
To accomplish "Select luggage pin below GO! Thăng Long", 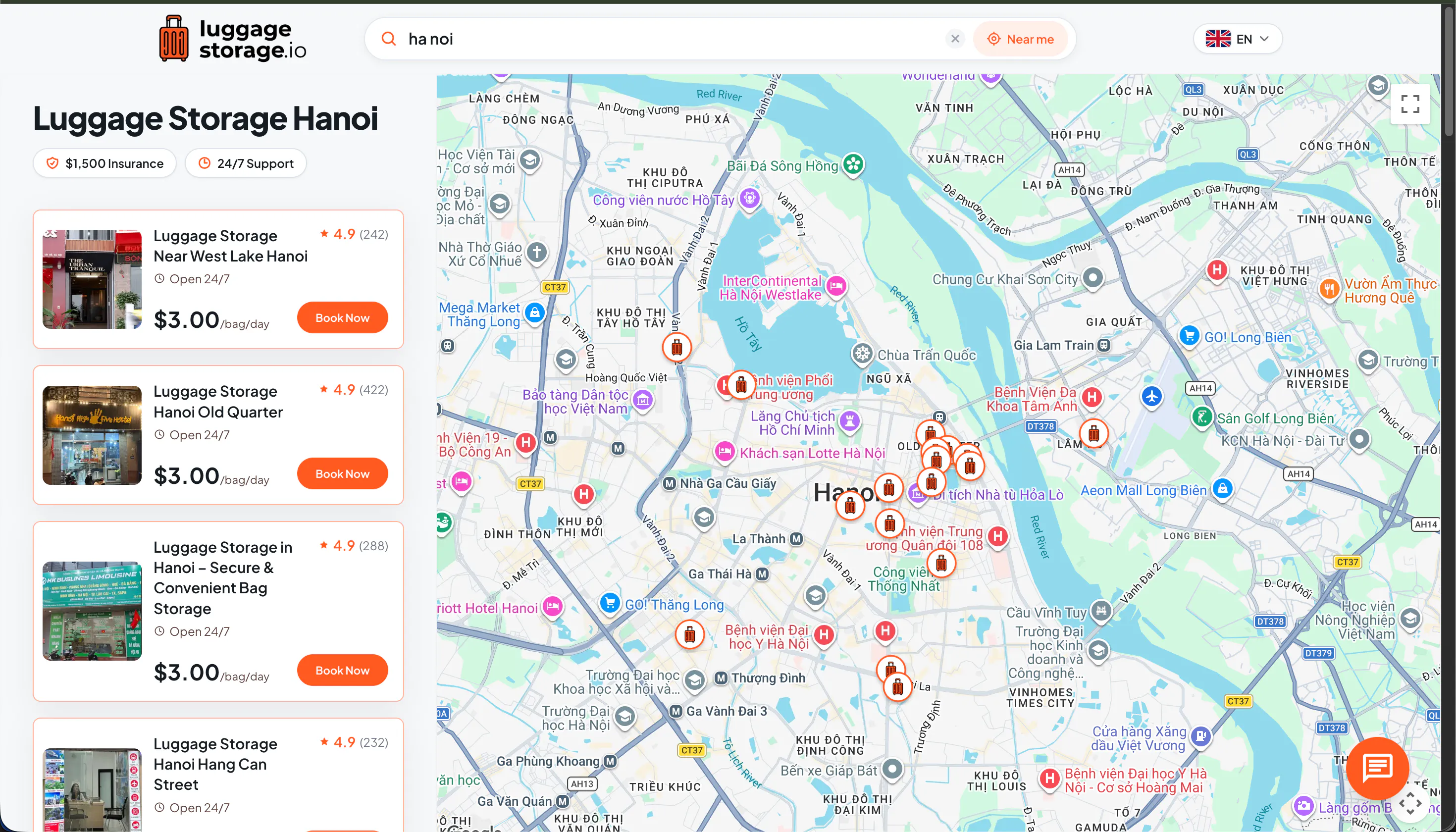I will tap(690, 634).
